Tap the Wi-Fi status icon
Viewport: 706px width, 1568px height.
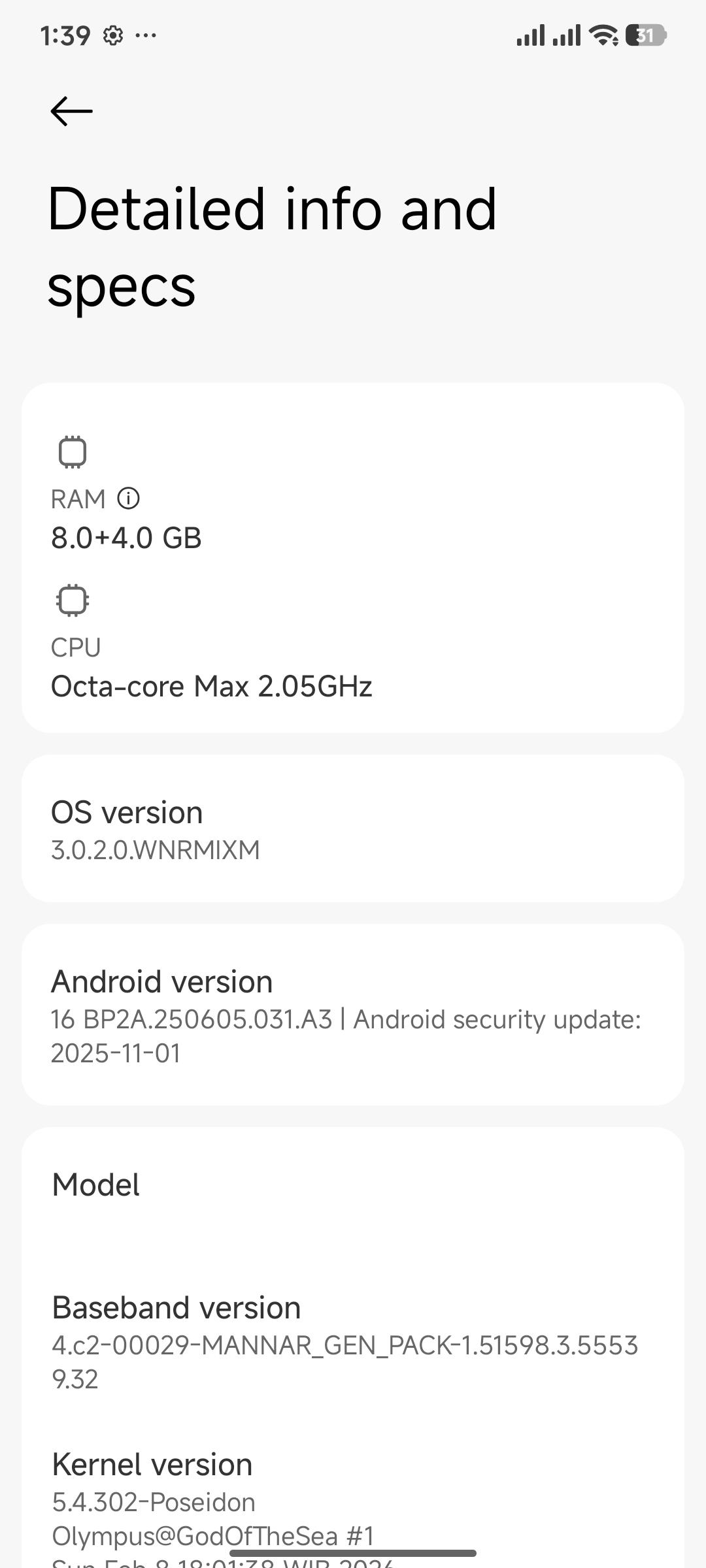click(x=603, y=35)
